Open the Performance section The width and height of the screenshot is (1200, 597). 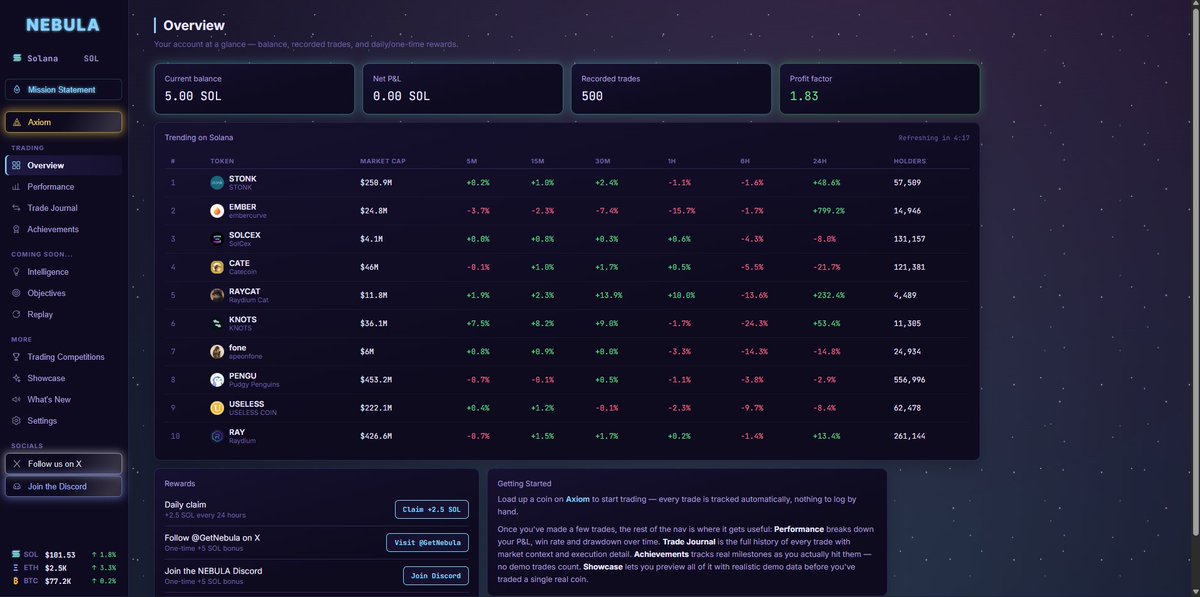click(x=63, y=187)
